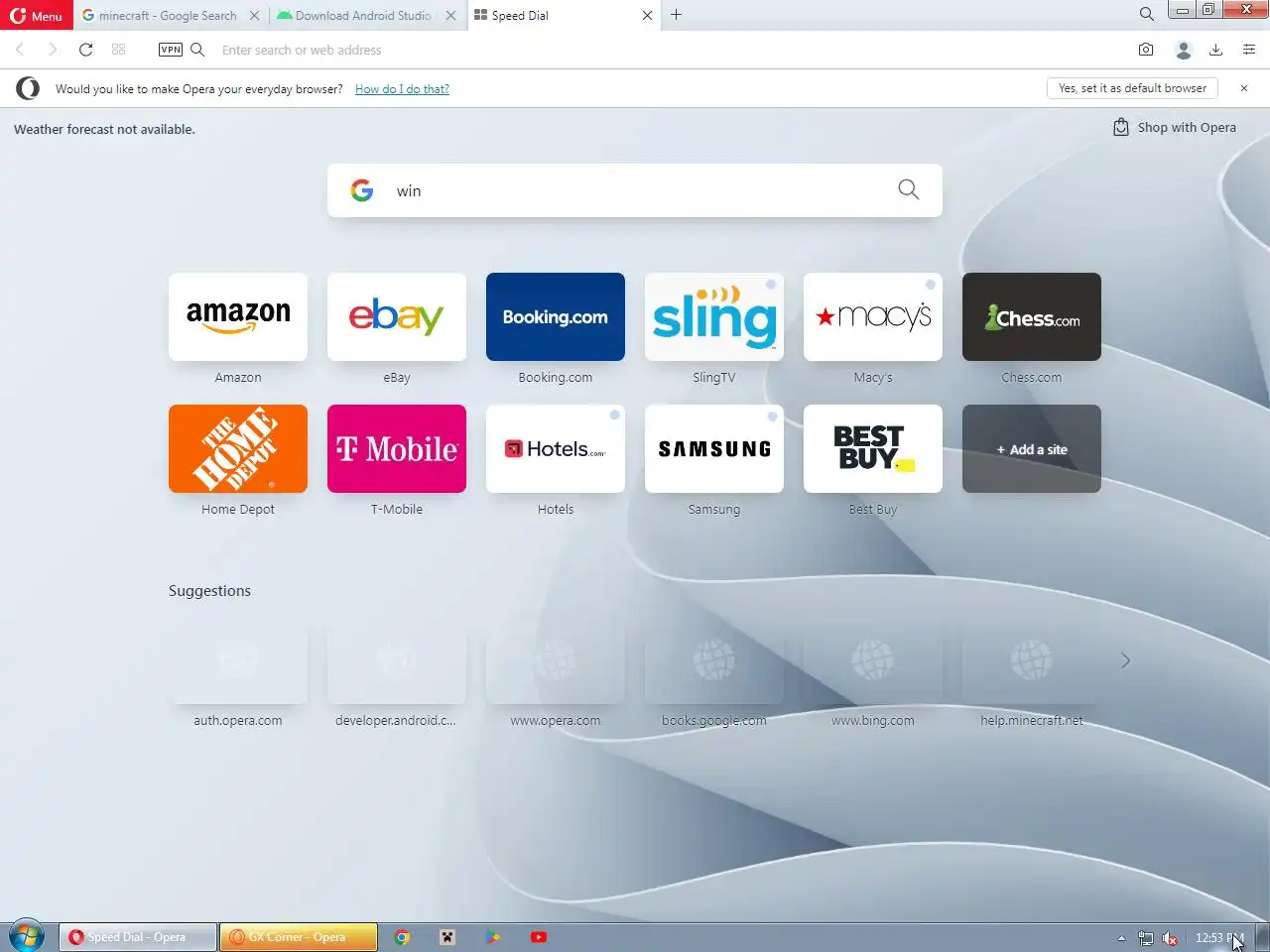Open the Windows Start button
1270x952 pixels.
(x=26, y=936)
